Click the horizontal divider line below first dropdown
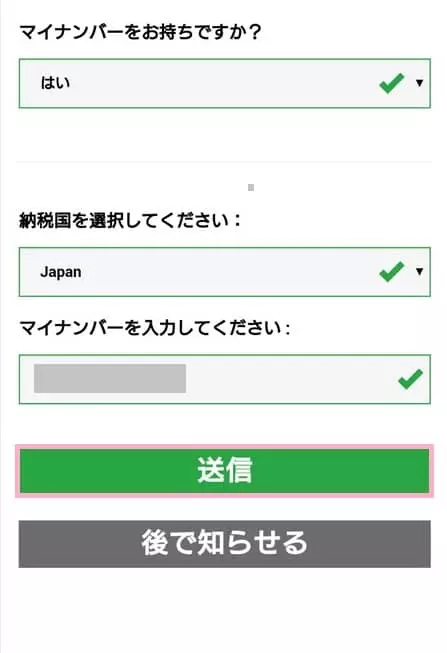The height and width of the screenshot is (653, 447). click(224, 162)
